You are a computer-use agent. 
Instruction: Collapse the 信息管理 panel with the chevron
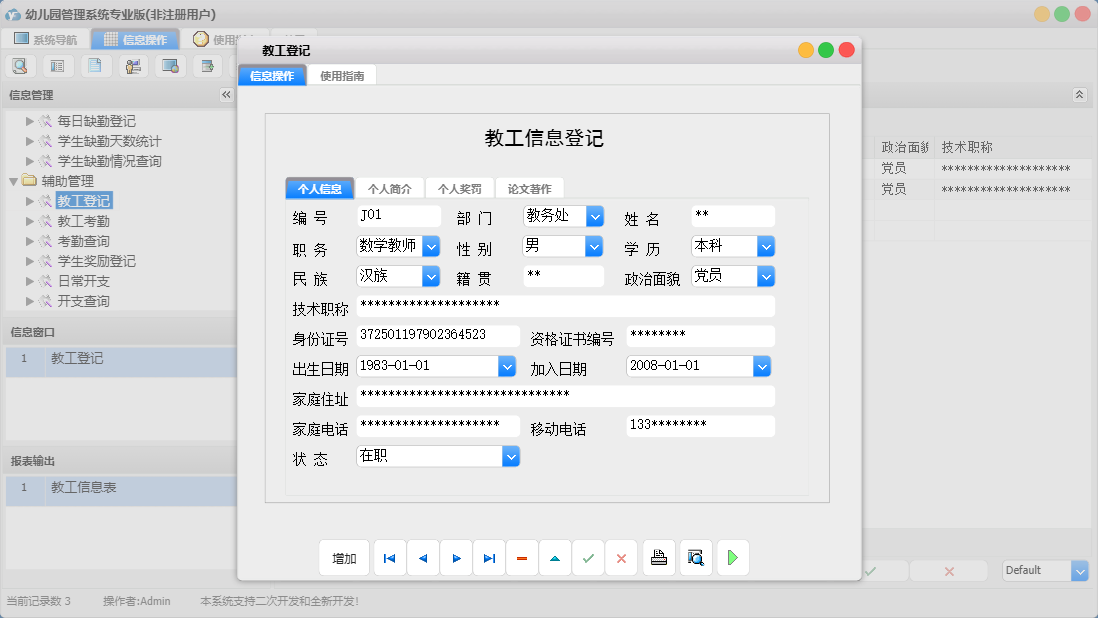(225, 95)
